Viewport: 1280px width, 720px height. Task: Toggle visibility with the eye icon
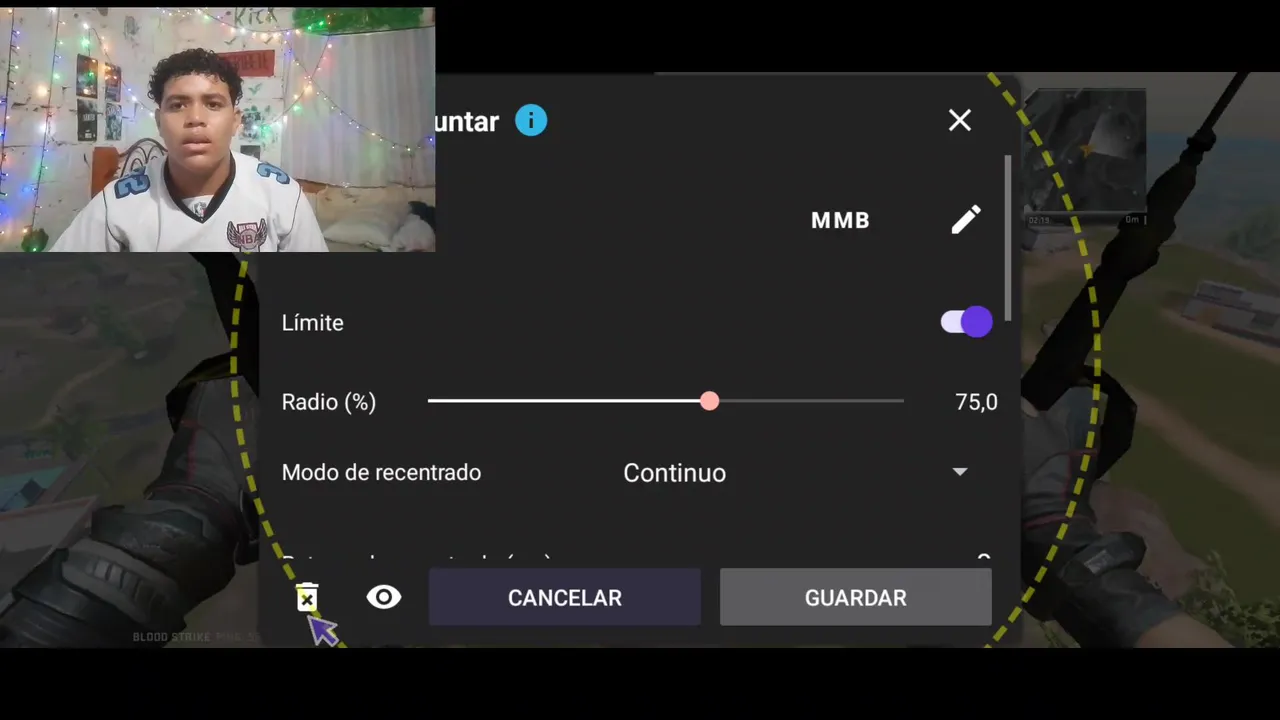[384, 597]
